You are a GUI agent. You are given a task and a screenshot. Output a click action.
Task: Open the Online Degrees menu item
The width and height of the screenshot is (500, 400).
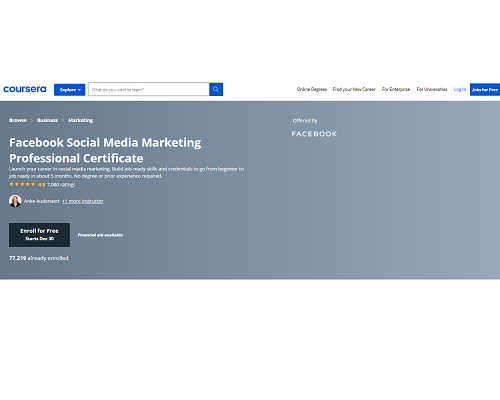pos(312,89)
